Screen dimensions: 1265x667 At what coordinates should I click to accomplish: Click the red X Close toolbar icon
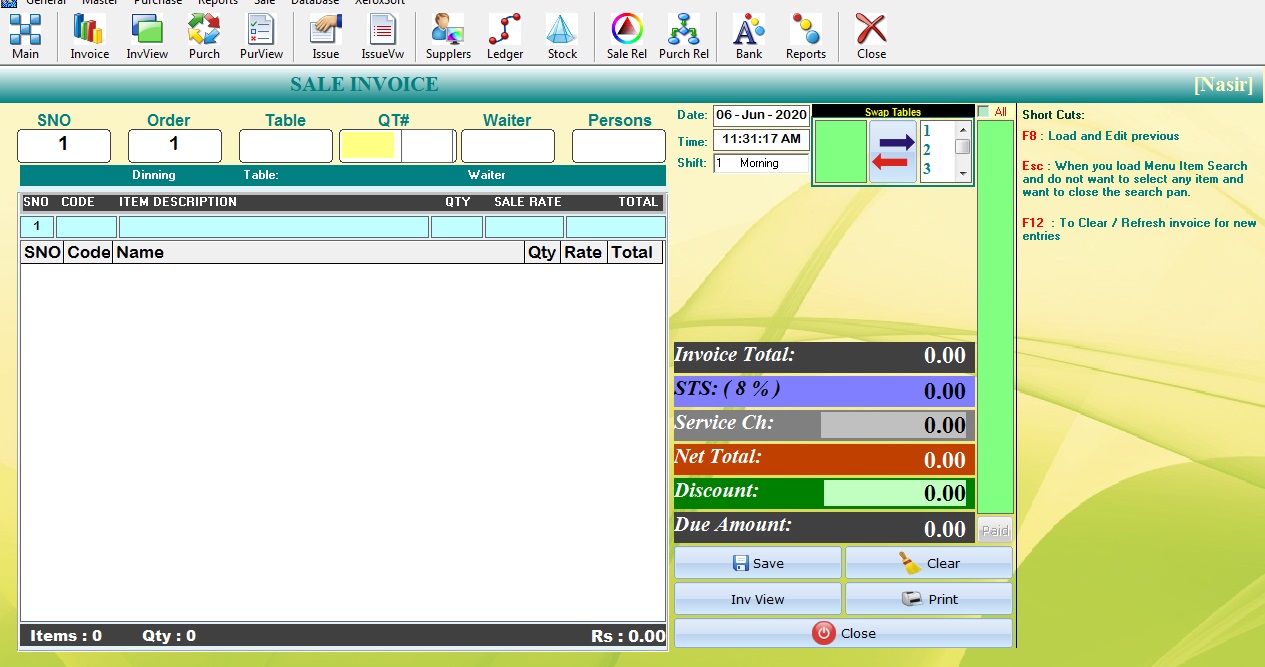pos(871,37)
